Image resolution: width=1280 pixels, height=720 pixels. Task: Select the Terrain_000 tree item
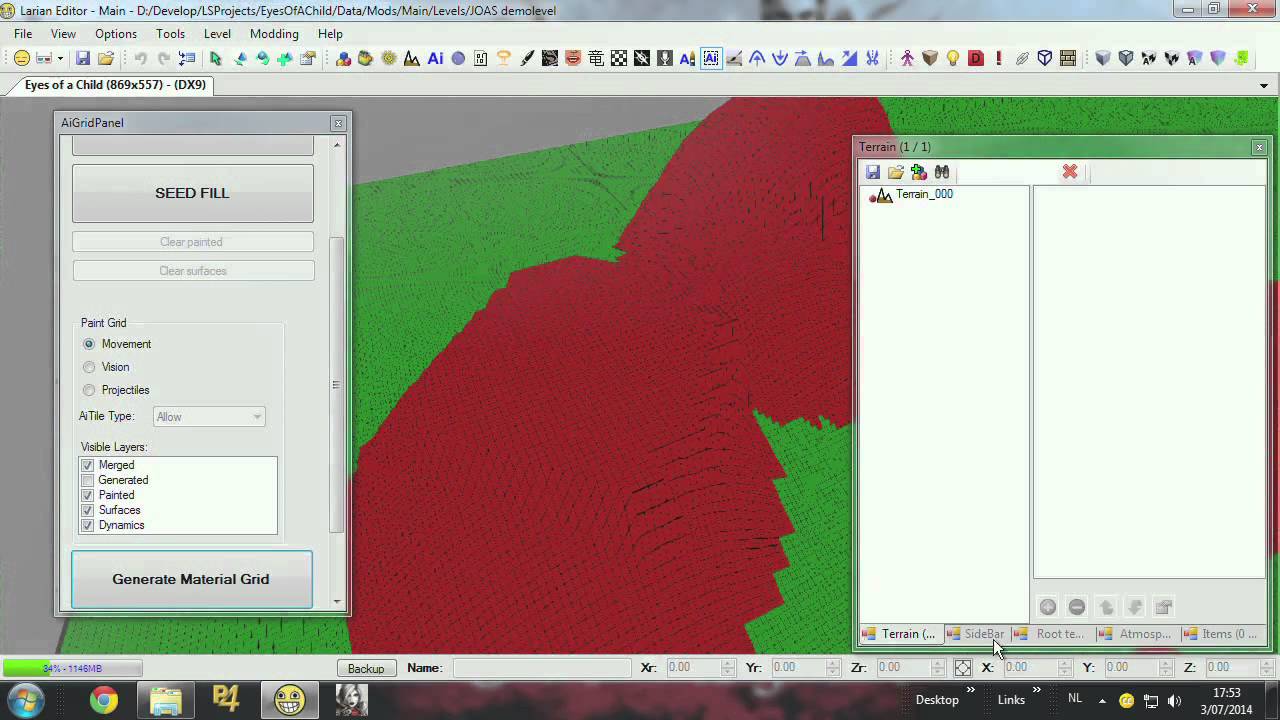click(924, 194)
